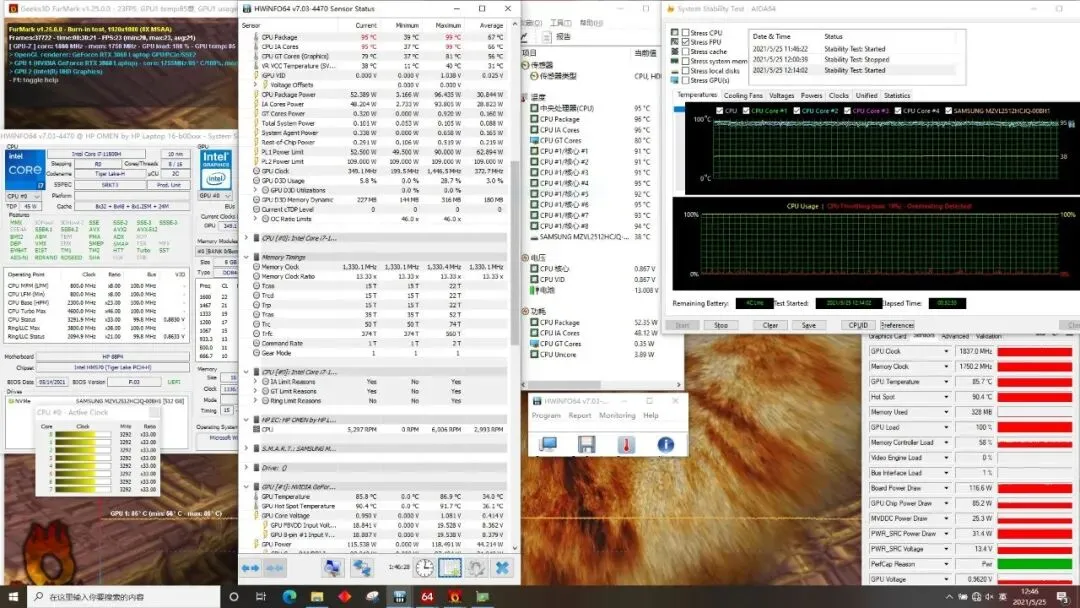Collapse the Memory Timings sensor group
The height and width of the screenshot is (608, 1080).
[246, 257]
